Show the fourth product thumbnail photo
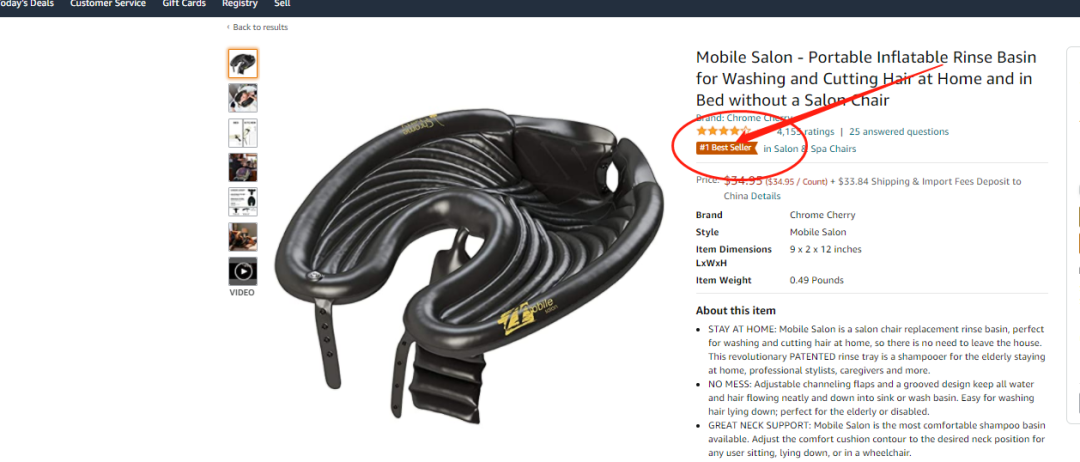Screen dimensions: 1080x462 coord(243,167)
